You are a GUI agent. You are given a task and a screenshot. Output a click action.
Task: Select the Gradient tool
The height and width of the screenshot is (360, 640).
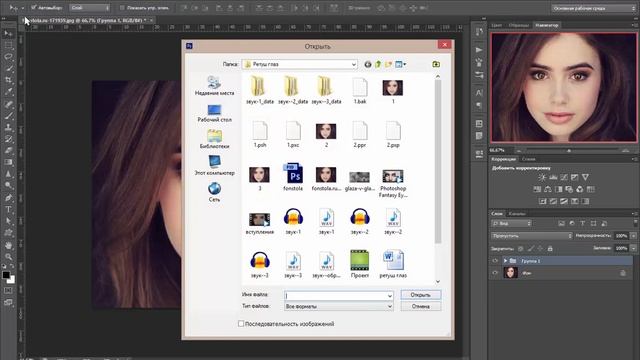coord(8,162)
